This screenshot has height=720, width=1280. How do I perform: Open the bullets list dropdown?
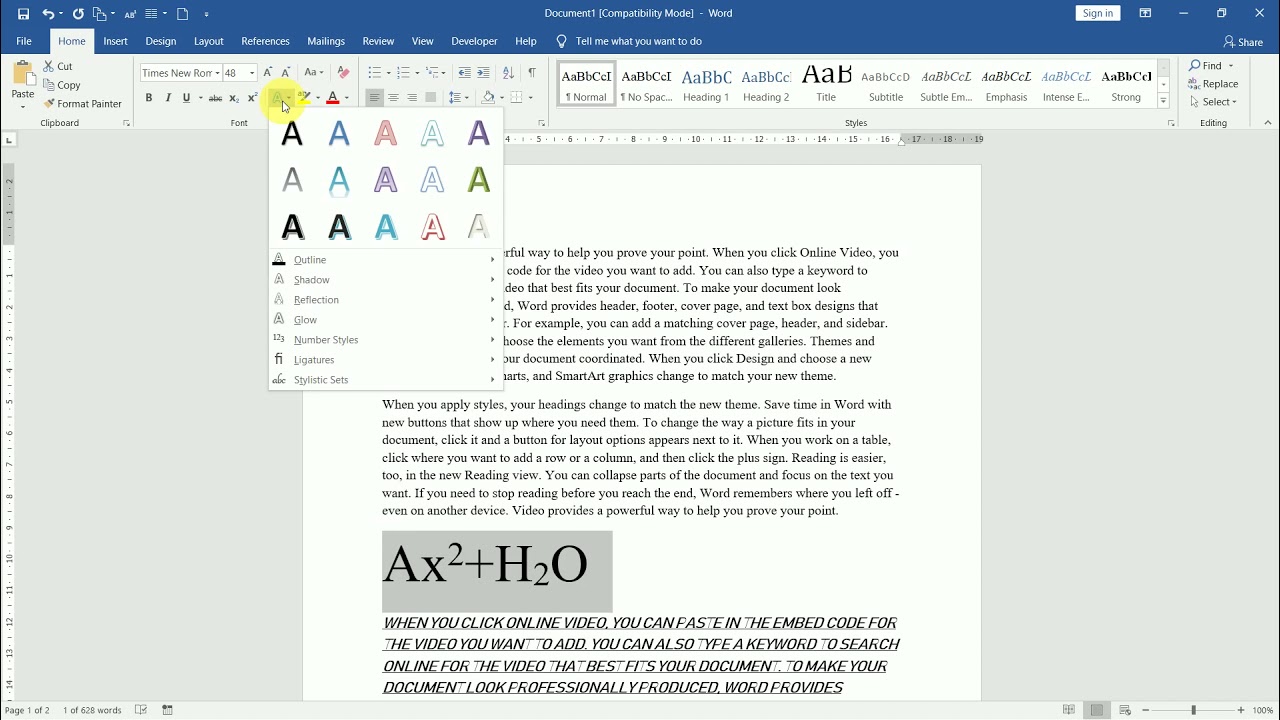click(x=387, y=73)
